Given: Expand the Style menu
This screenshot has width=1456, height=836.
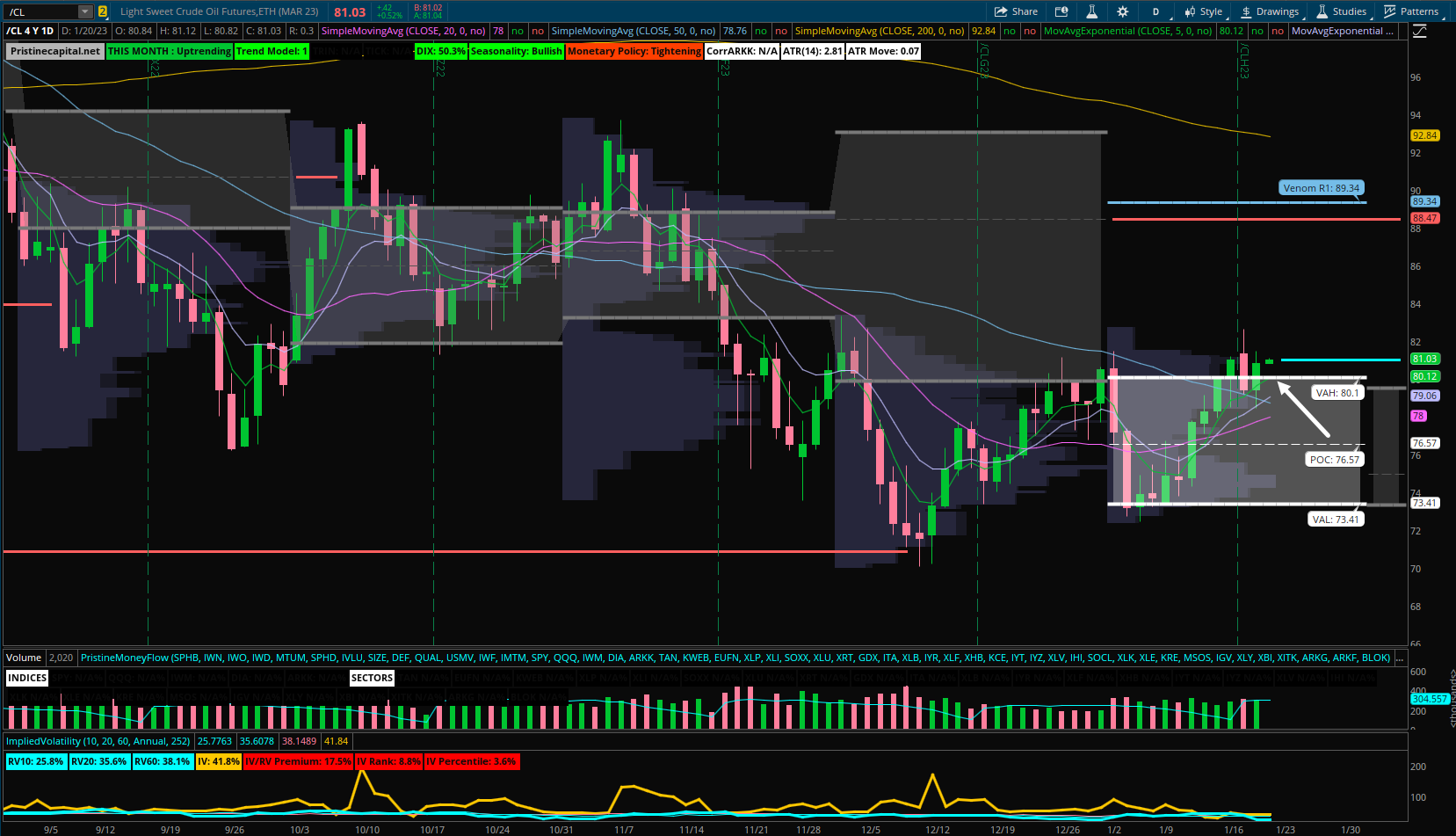Looking at the screenshot, I should click(x=1204, y=11).
